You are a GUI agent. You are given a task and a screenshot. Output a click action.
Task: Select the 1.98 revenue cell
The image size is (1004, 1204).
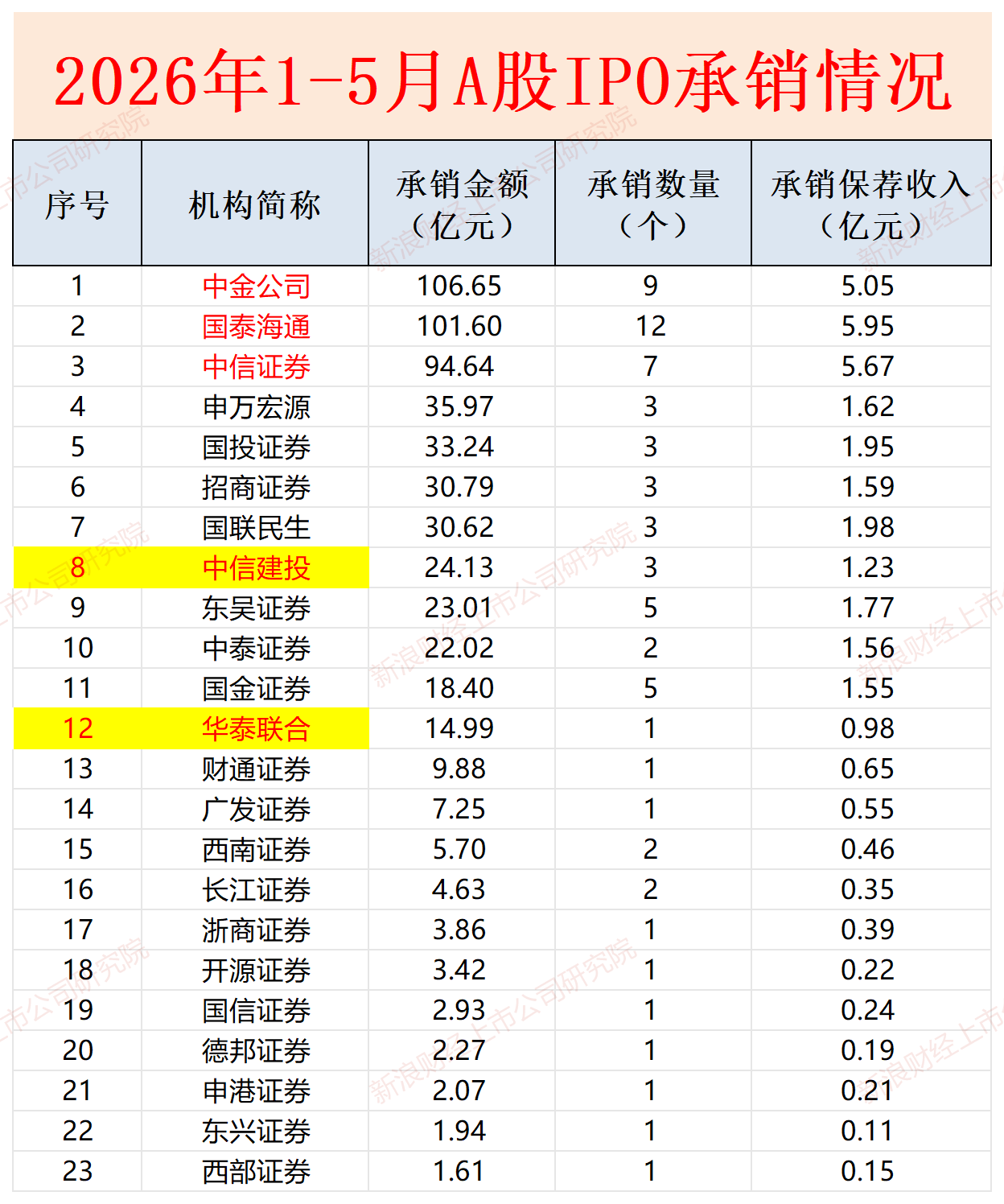coord(871,528)
